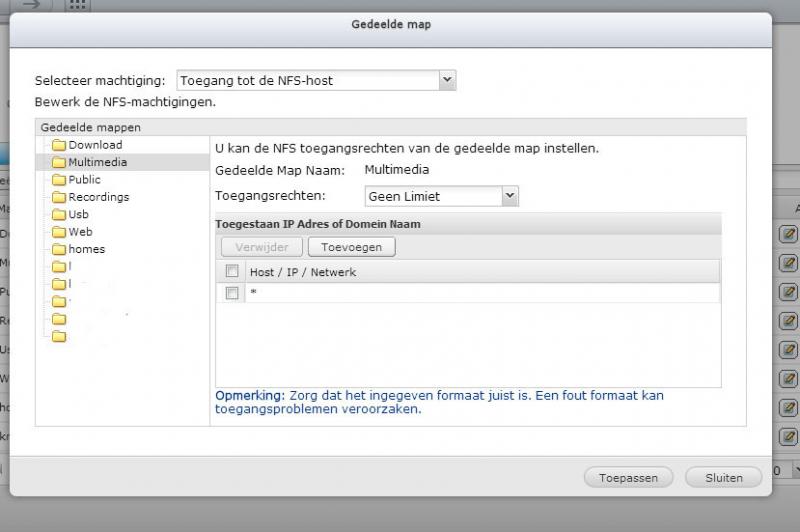Click the Public folder icon

click(x=59, y=180)
